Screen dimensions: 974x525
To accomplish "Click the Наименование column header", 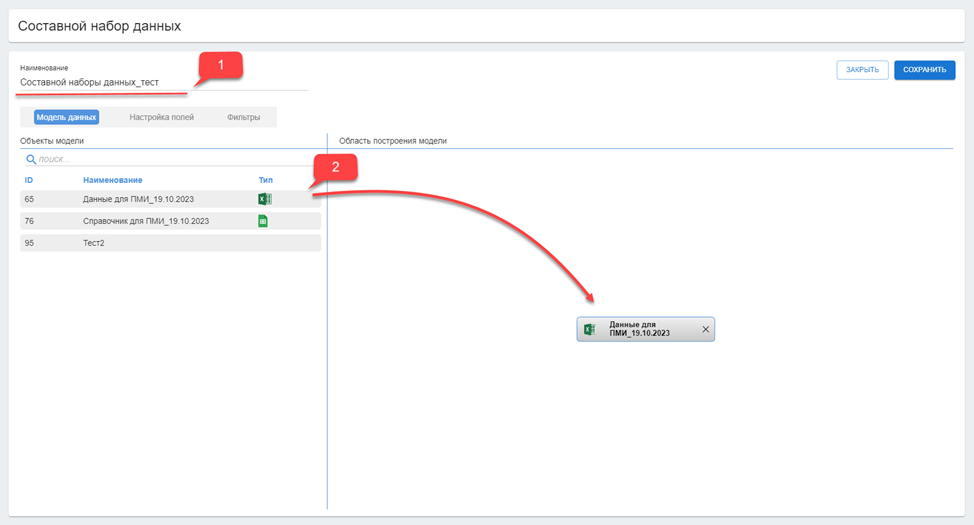I will tap(112, 180).
